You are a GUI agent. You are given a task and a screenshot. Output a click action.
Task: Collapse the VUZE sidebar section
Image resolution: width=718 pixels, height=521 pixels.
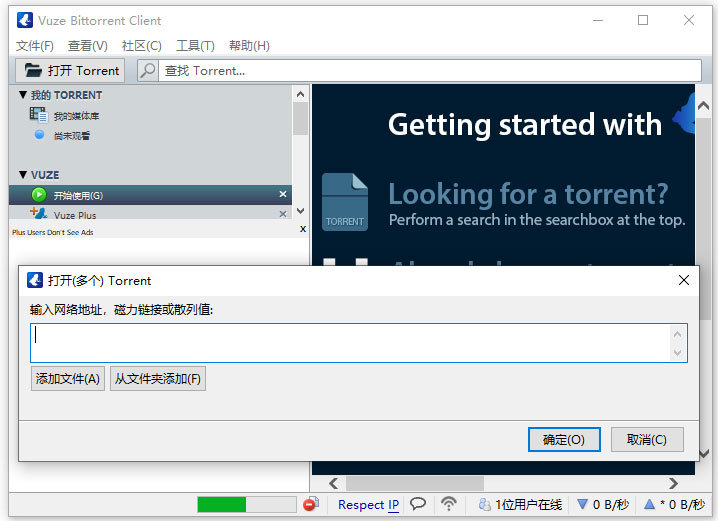[x=23, y=174]
